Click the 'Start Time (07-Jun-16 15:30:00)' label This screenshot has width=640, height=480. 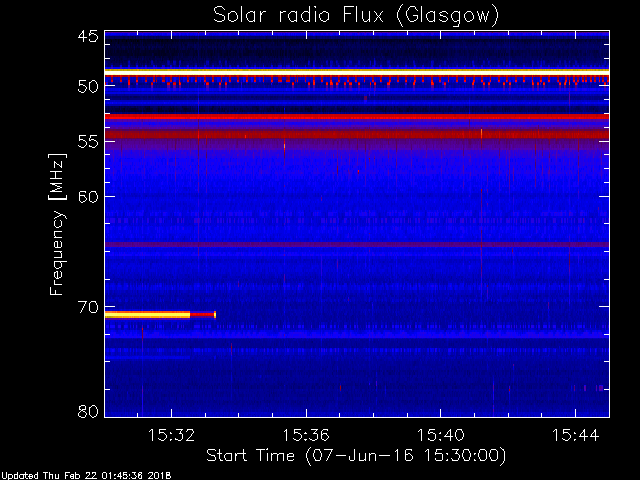tap(356, 456)
